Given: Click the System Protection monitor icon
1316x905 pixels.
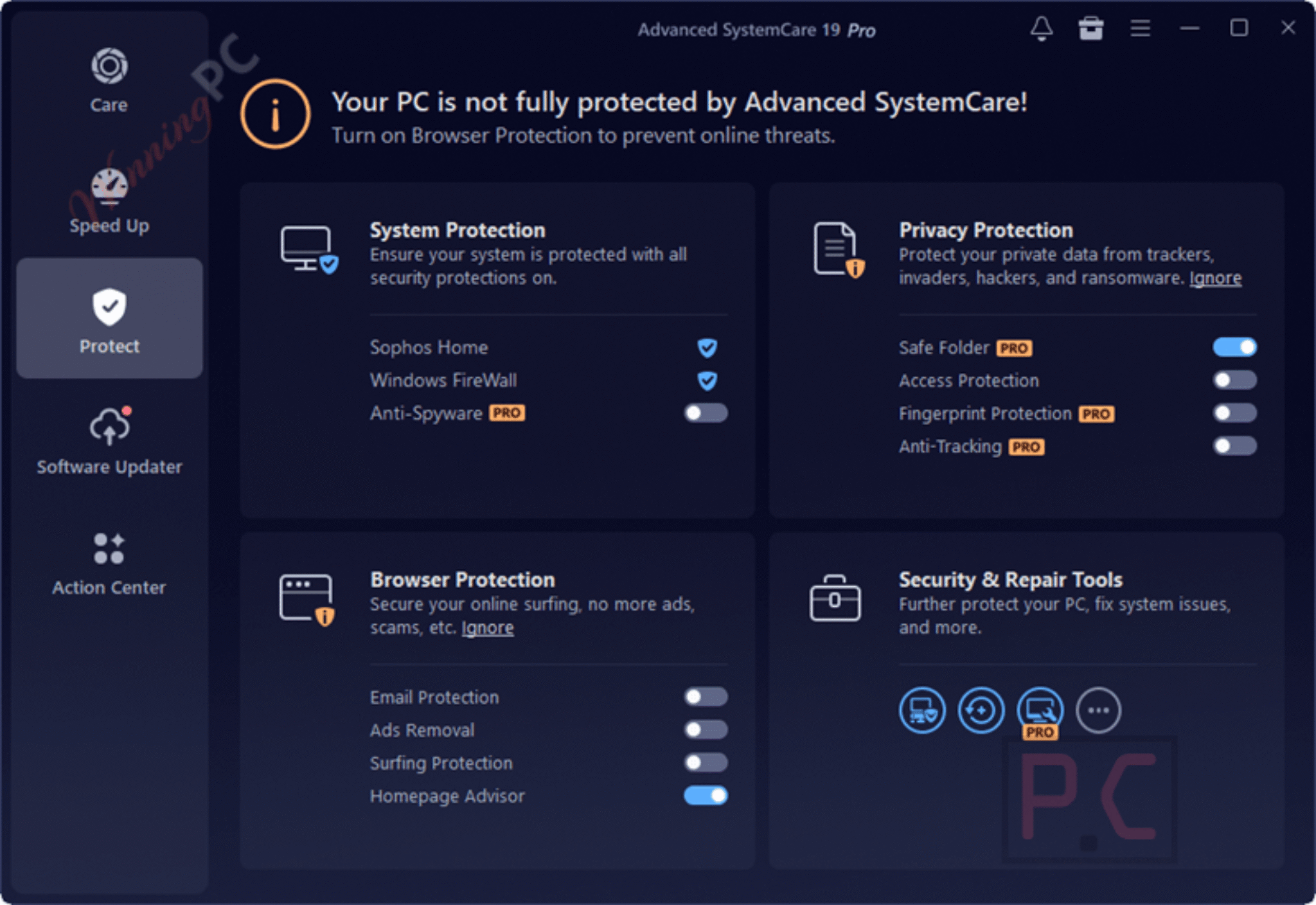Looking at the screenshot, I should tap(309, 249).
